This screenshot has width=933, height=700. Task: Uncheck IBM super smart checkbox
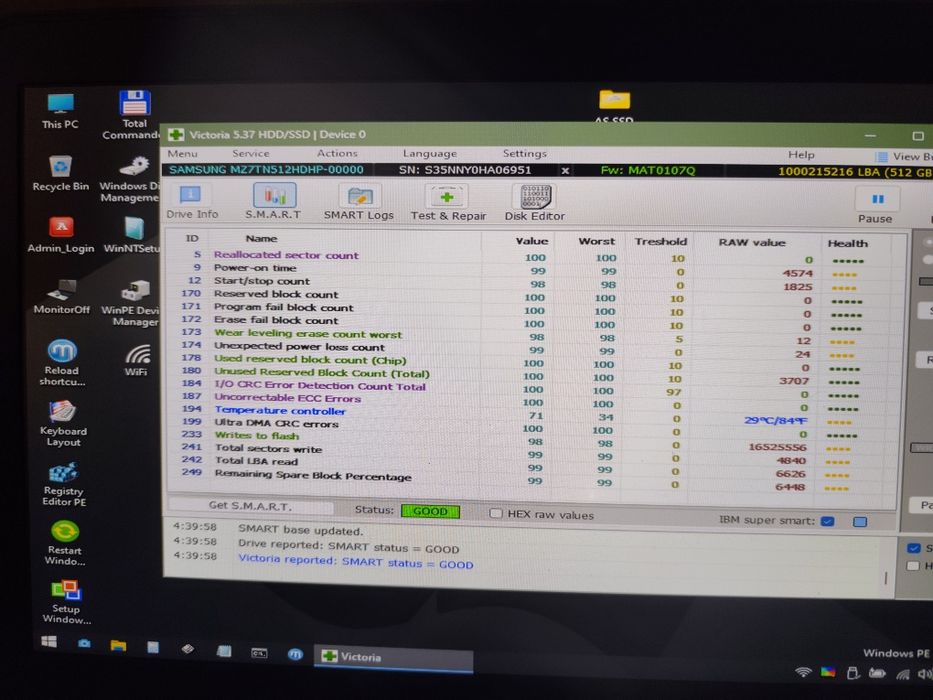coord(827,521)
